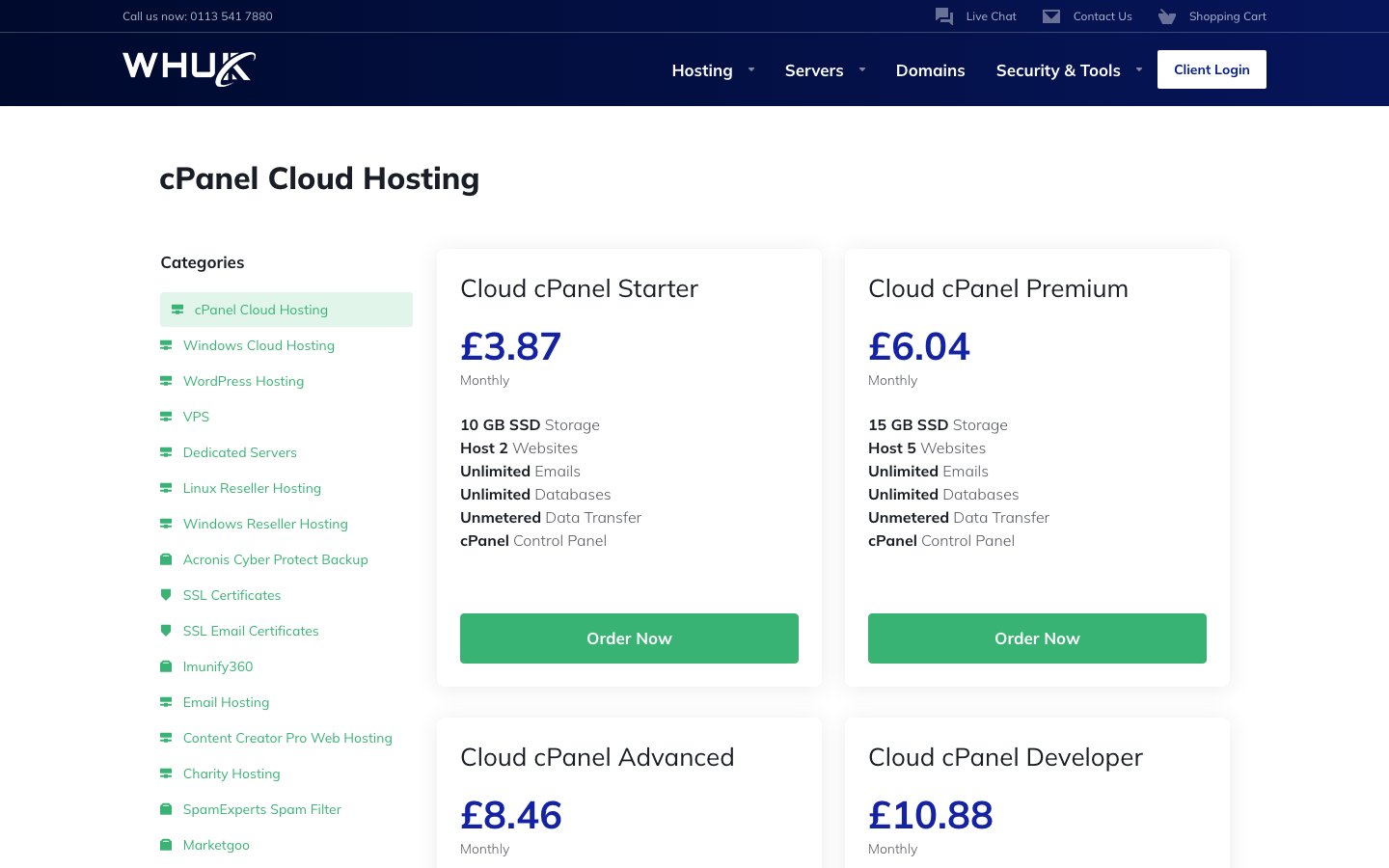Viewport: 1389px width, 868px height.
Task: Click the WHUK logo
Action: pos(189,68)
